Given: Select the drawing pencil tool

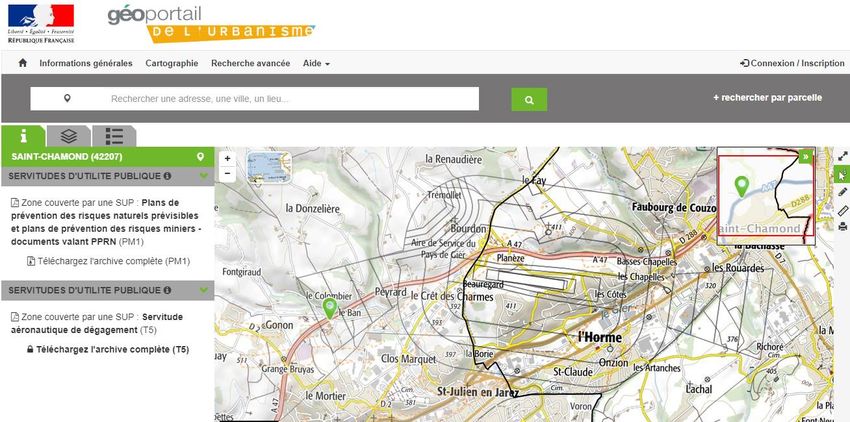Looking at the screenshot, I should coord(842,192).
